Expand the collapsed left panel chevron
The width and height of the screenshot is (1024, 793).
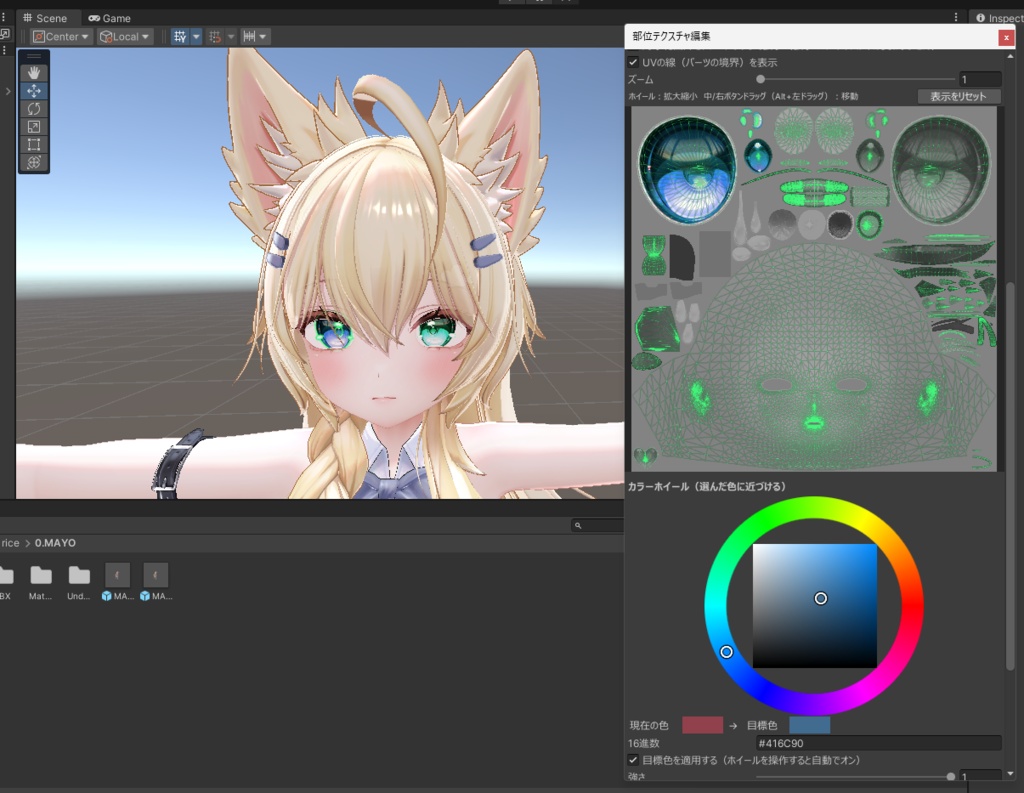tap(8, 91)
